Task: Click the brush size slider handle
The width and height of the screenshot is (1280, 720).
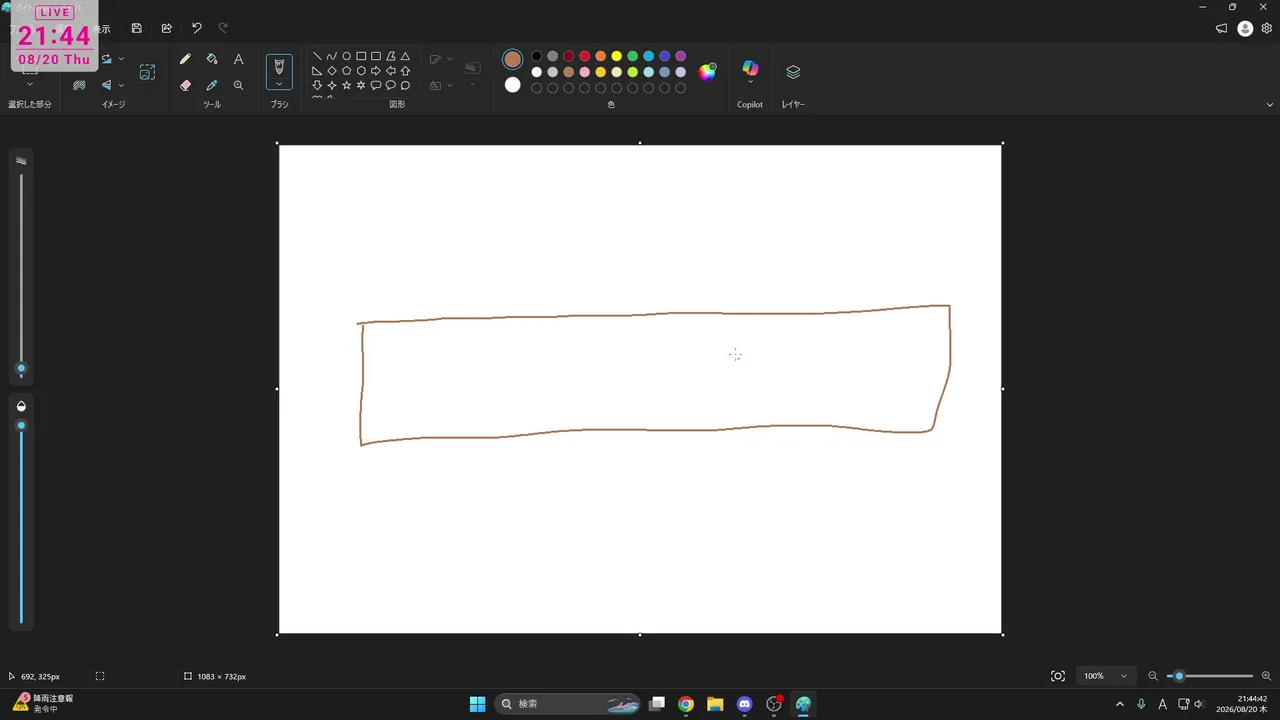Action: point(21,369)
